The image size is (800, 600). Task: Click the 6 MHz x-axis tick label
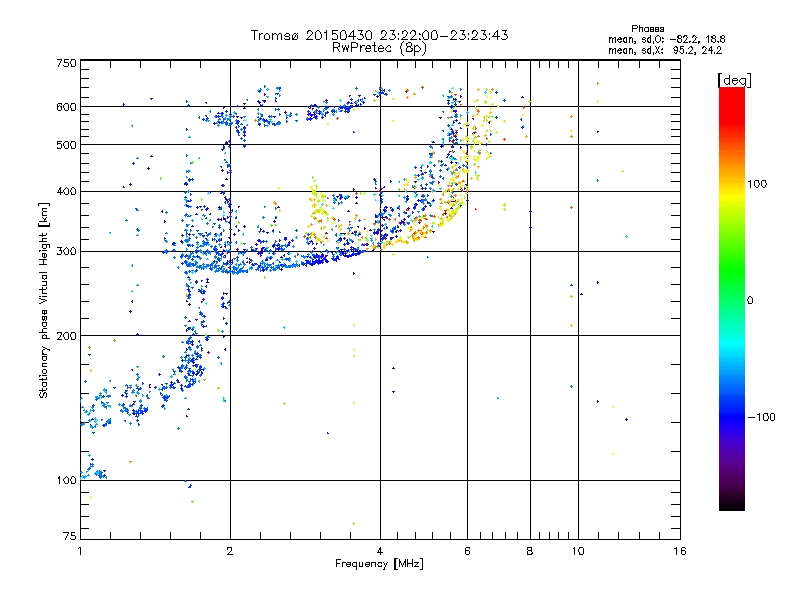467,551
